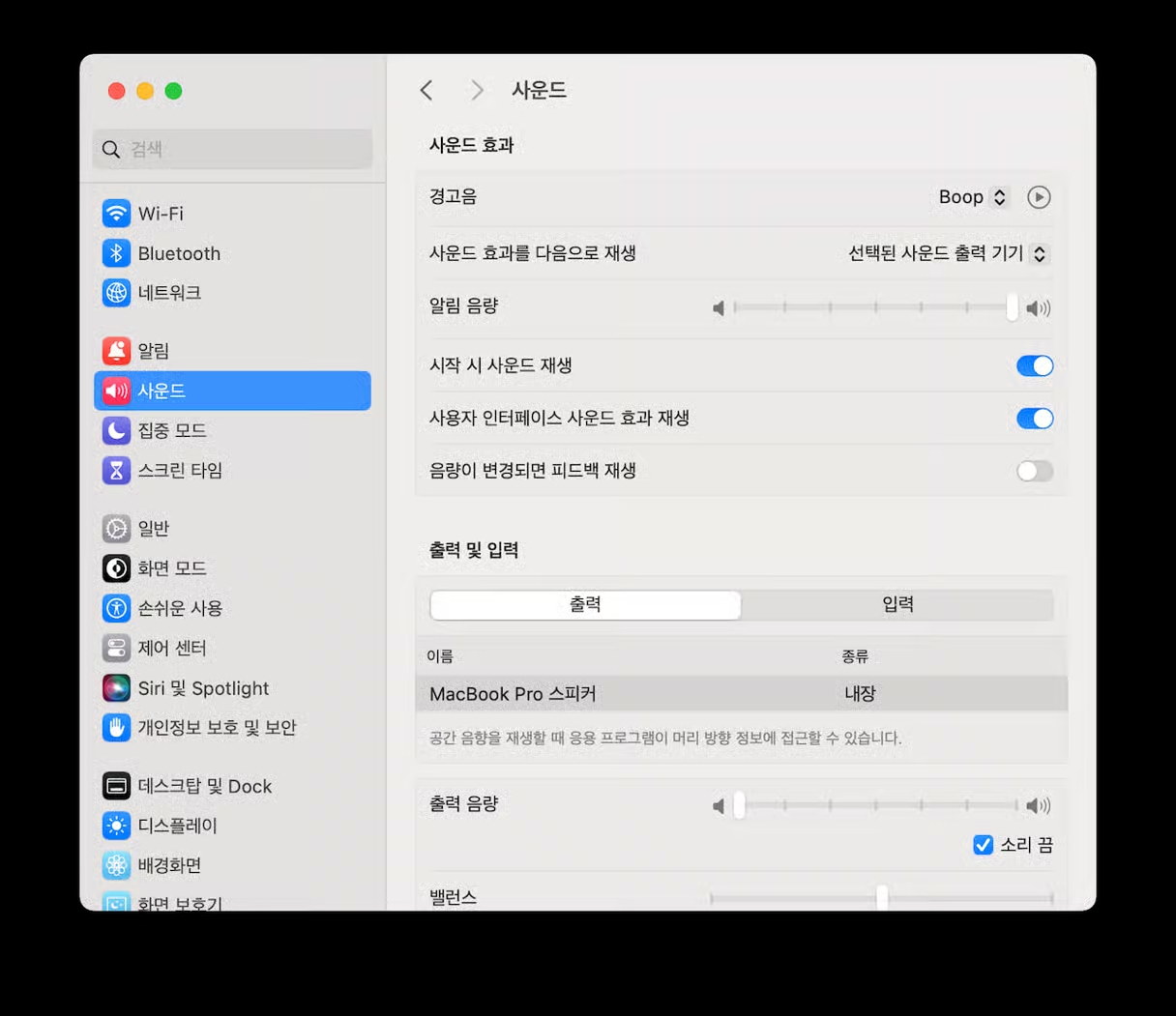Open 집중 모드 settings
This screenshot has height=1016, width=1176.
coord(116,430)
